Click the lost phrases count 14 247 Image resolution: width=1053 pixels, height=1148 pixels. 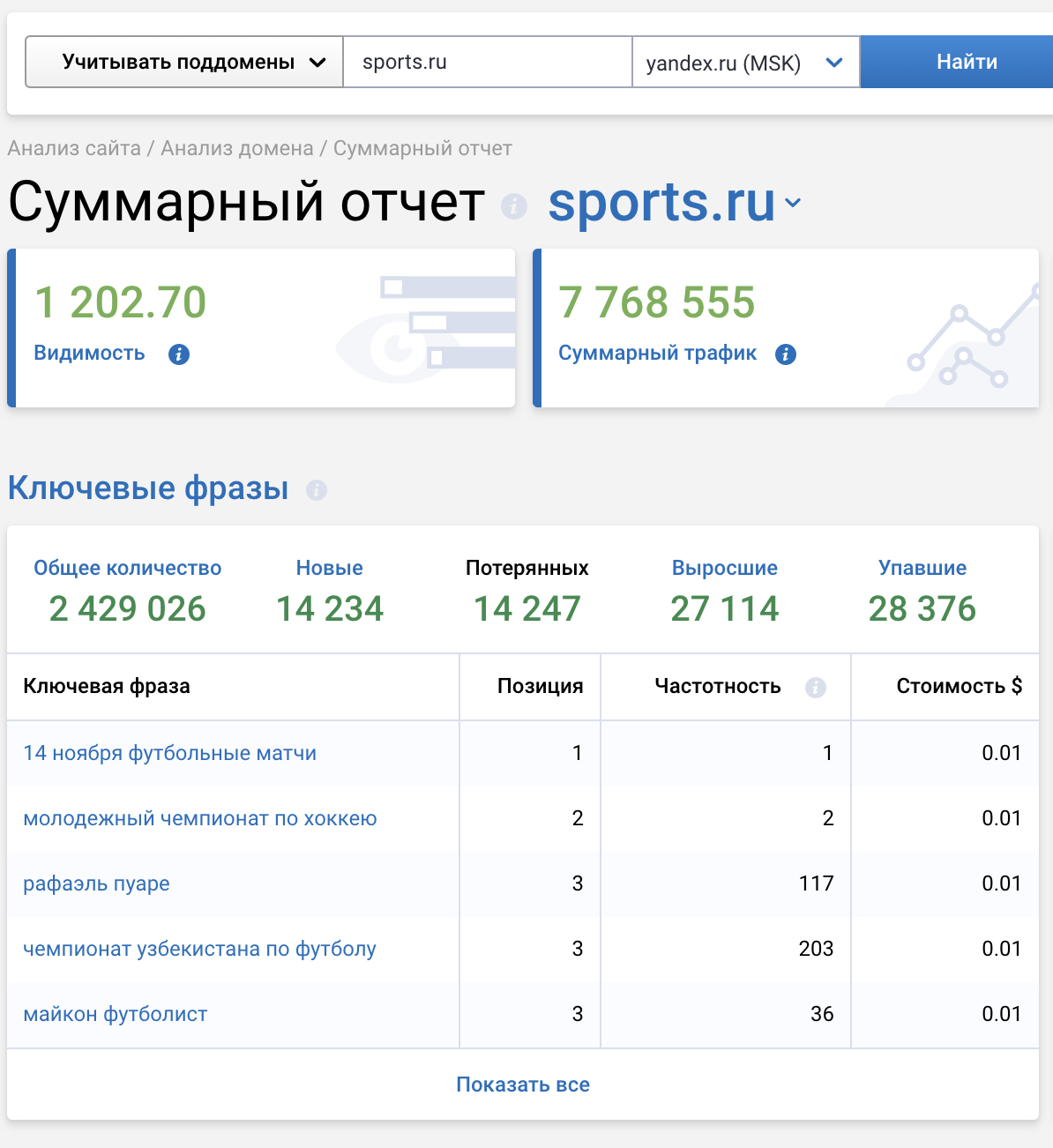tap(527, 608)
